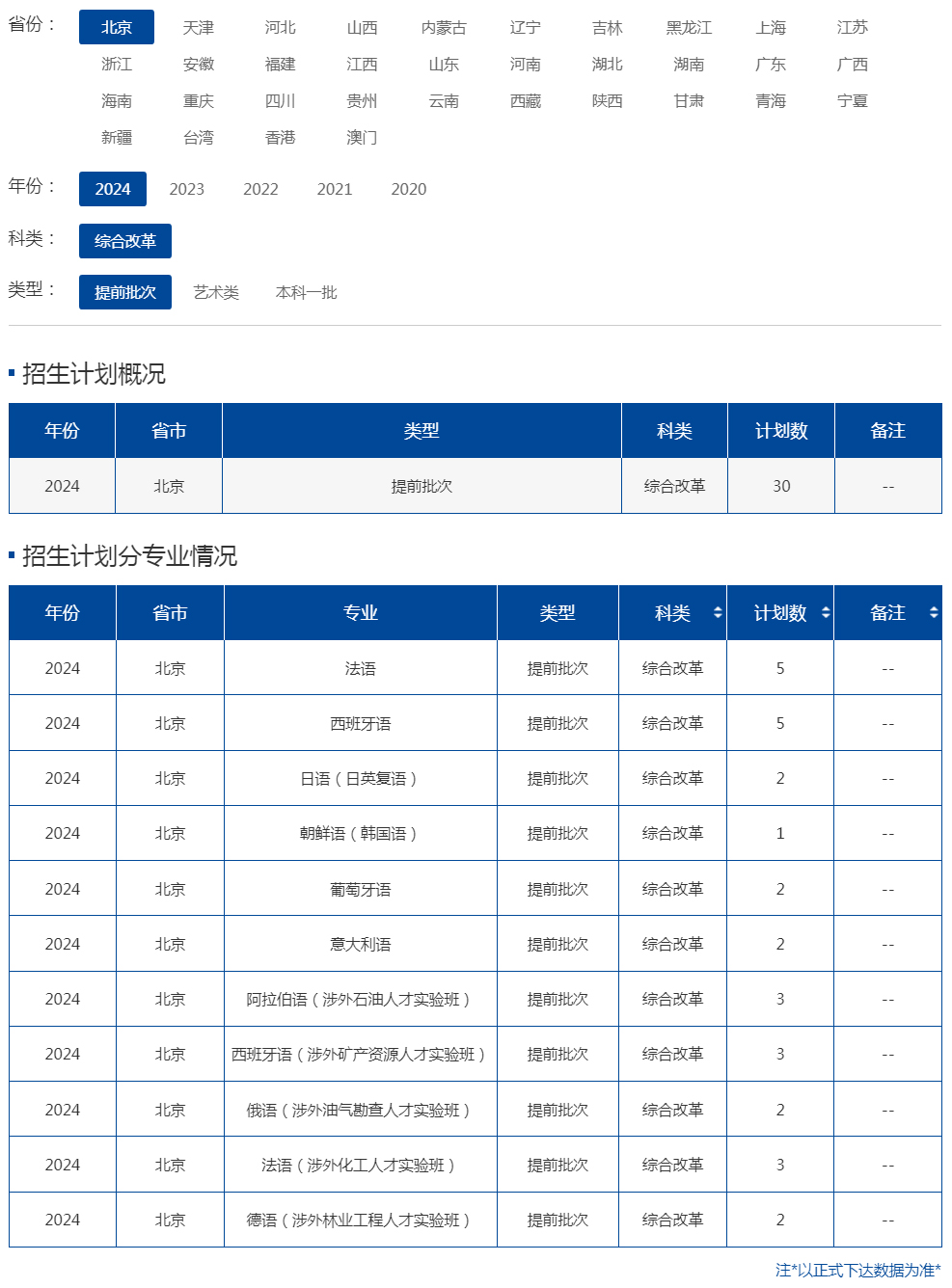This screenshot has height=1288, width=952.
Task: Switch type to 本科一批
Action: point(307,292)
